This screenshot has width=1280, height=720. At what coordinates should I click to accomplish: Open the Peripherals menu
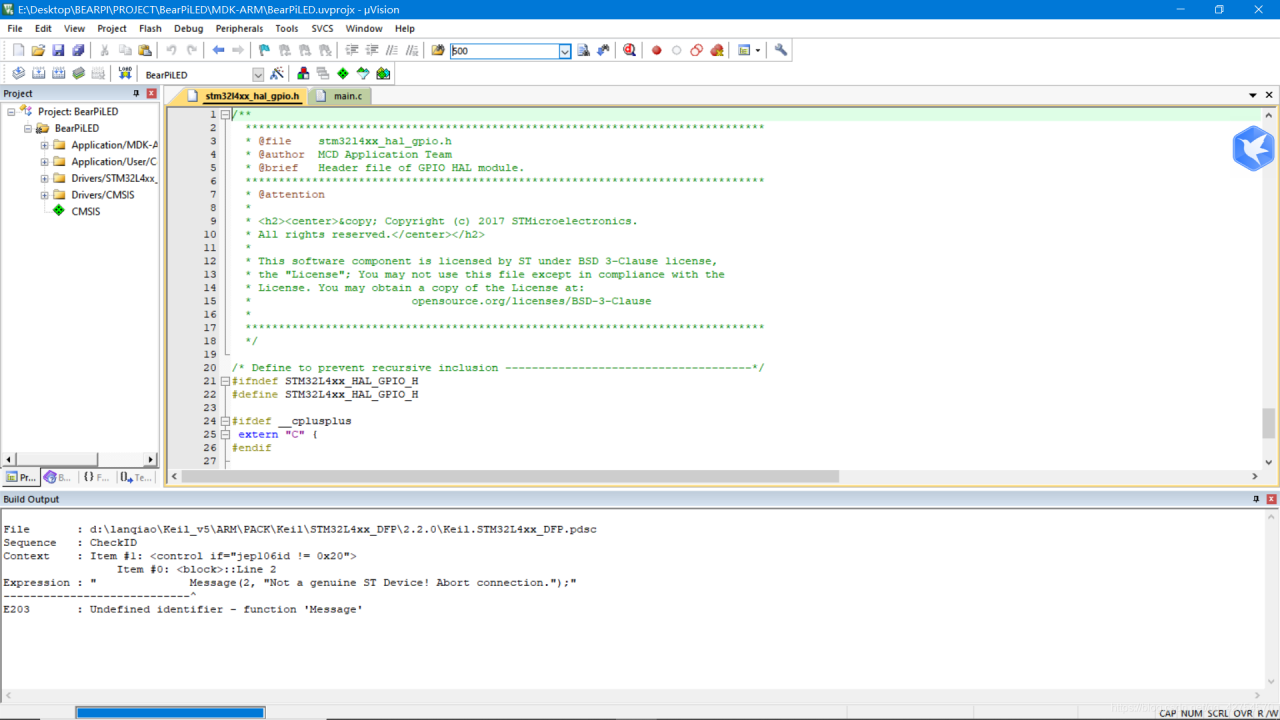point(239,28)
